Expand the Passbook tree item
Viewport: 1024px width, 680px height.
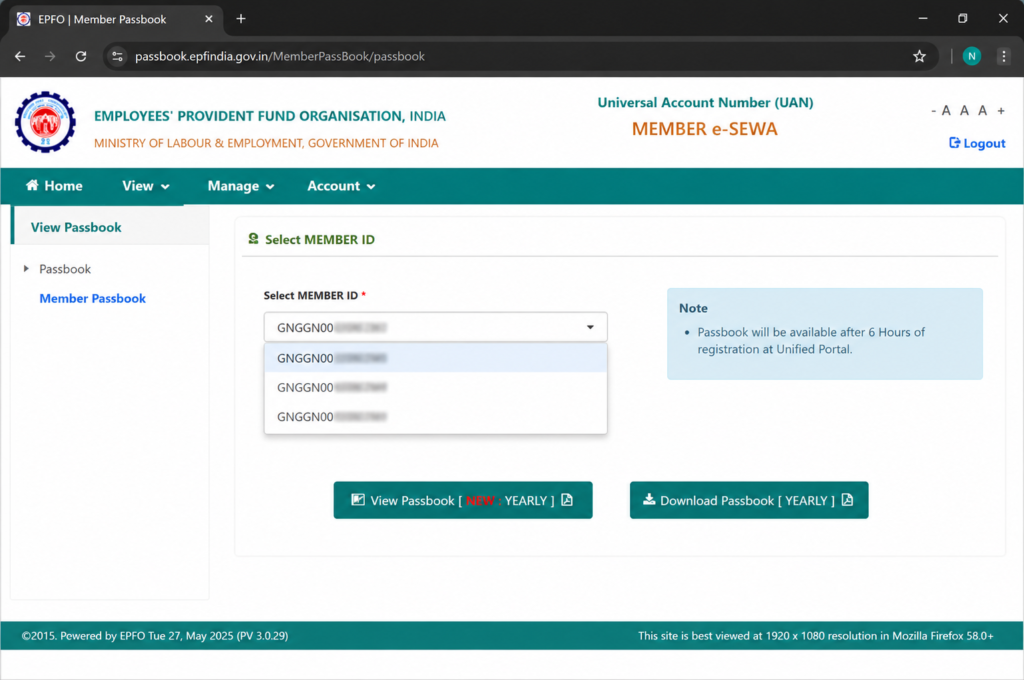(26, 268)
